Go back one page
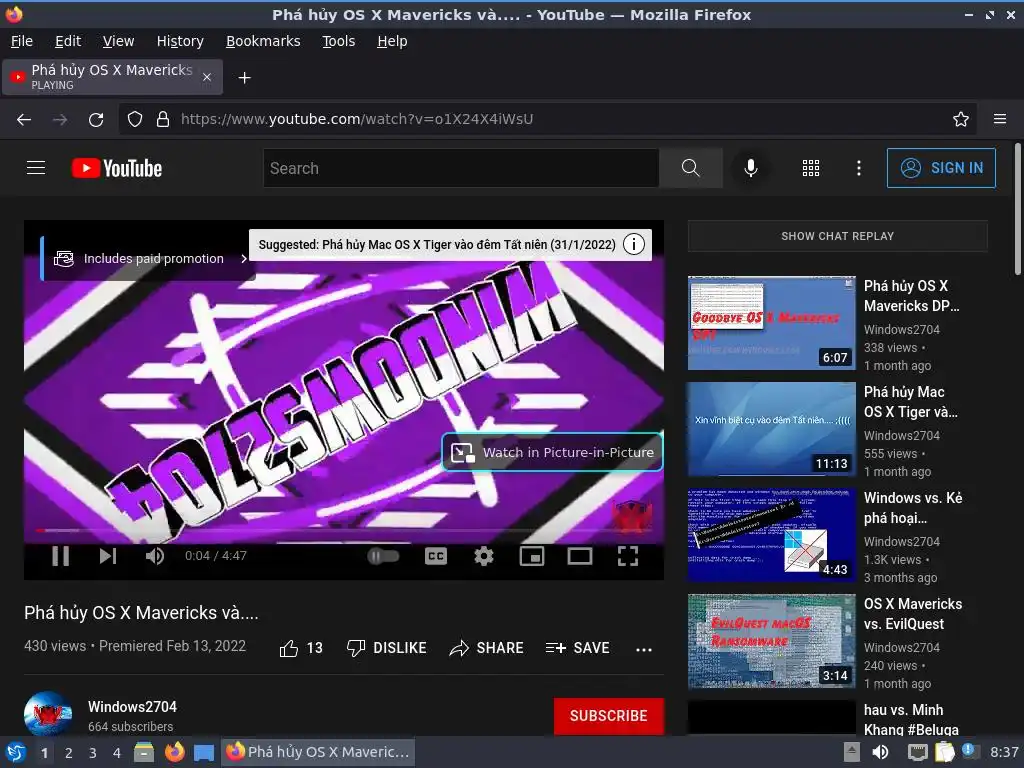 (x=24, y=119)
